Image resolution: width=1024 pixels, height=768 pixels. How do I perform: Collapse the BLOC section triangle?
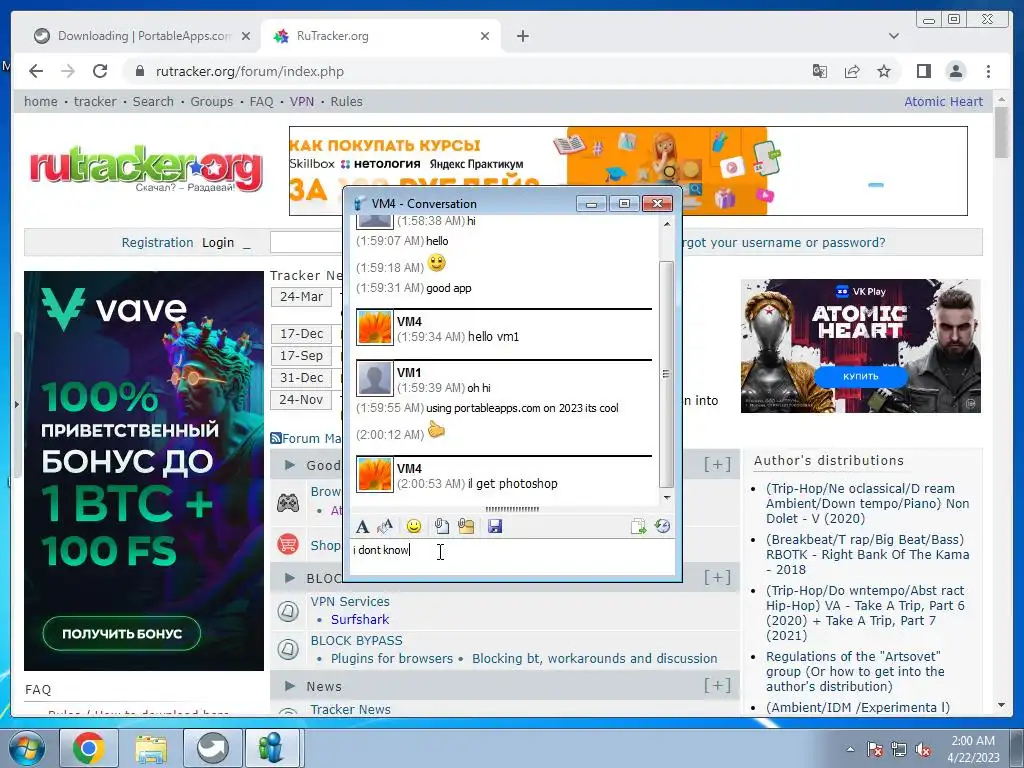coord(289,578)
